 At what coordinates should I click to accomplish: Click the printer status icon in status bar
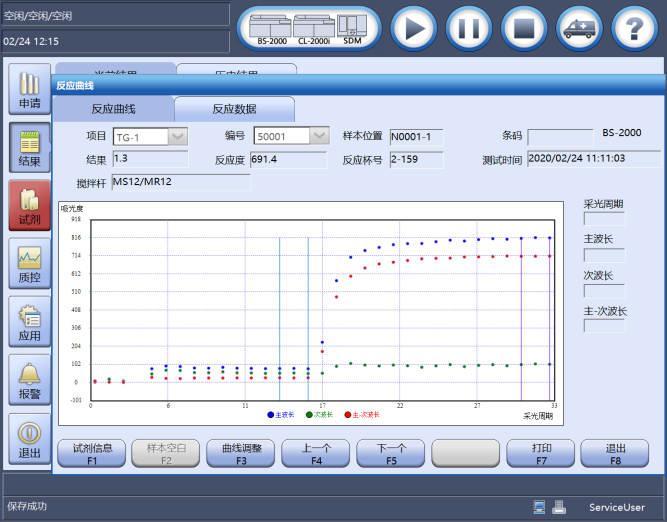[559, 507]
